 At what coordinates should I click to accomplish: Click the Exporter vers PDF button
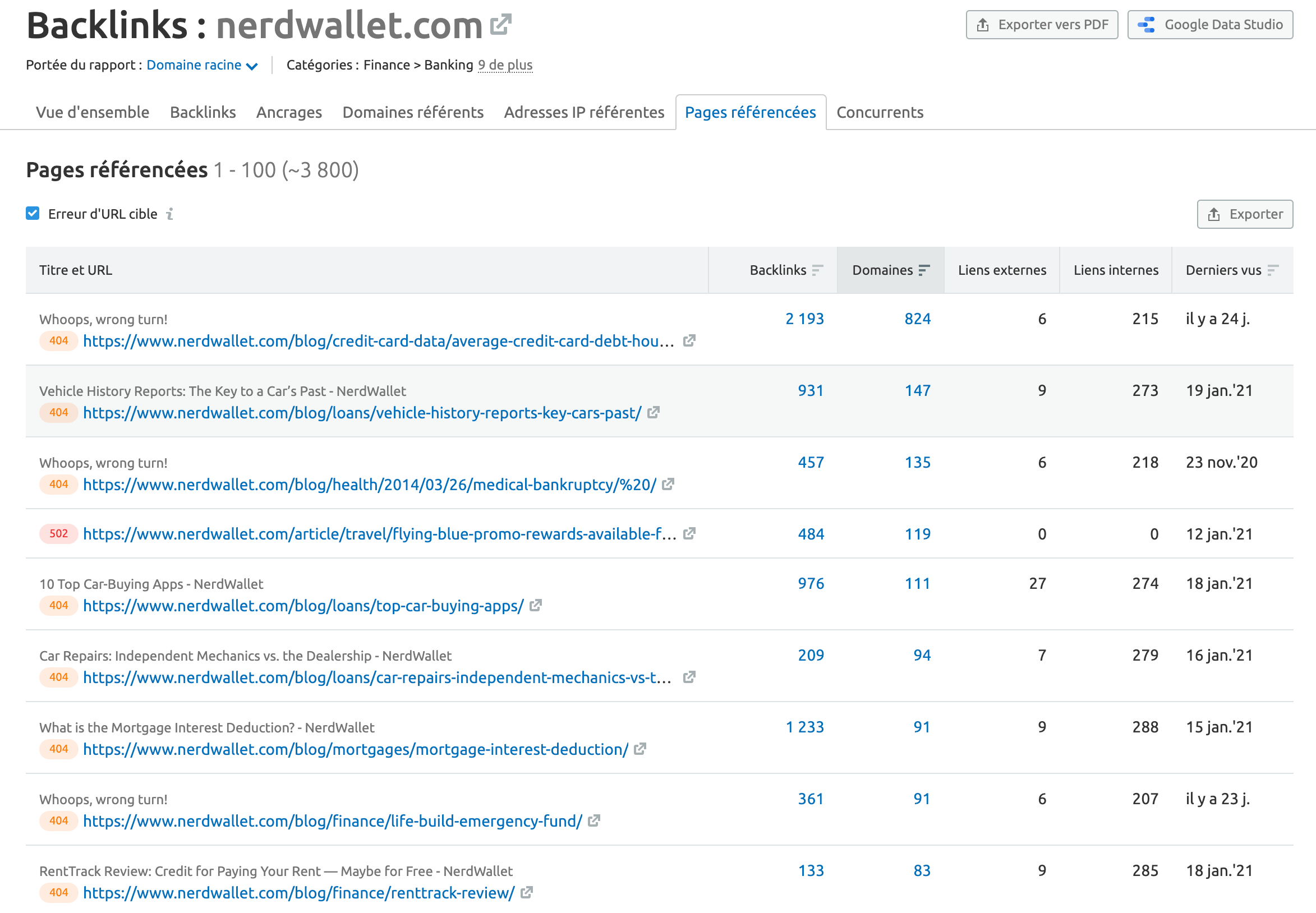[x=1041, y=25]
